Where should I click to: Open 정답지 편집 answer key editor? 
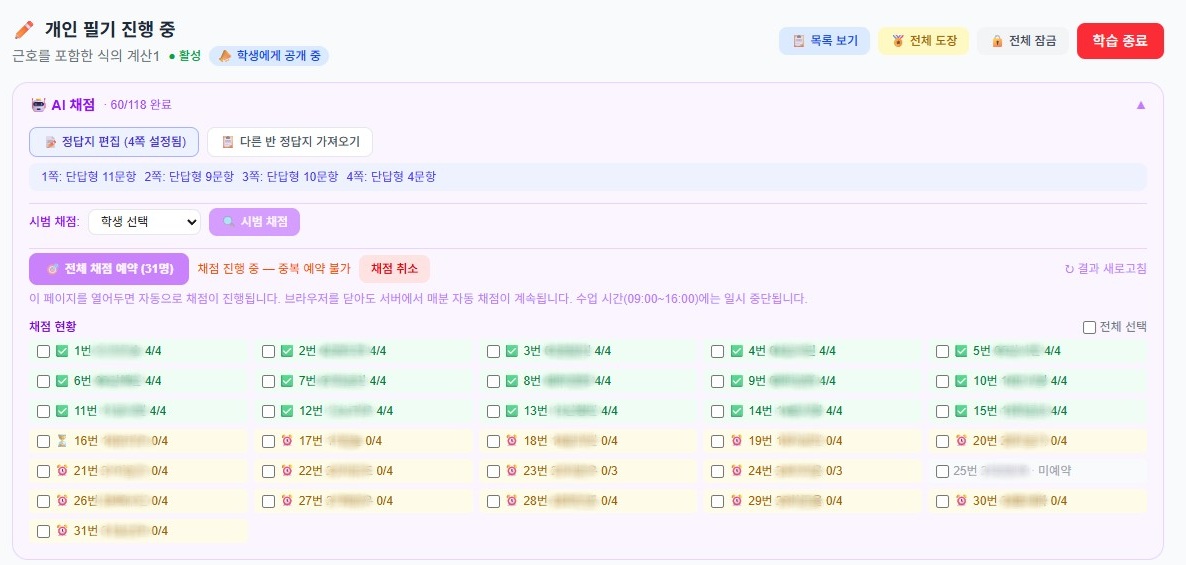pos(114,141)
